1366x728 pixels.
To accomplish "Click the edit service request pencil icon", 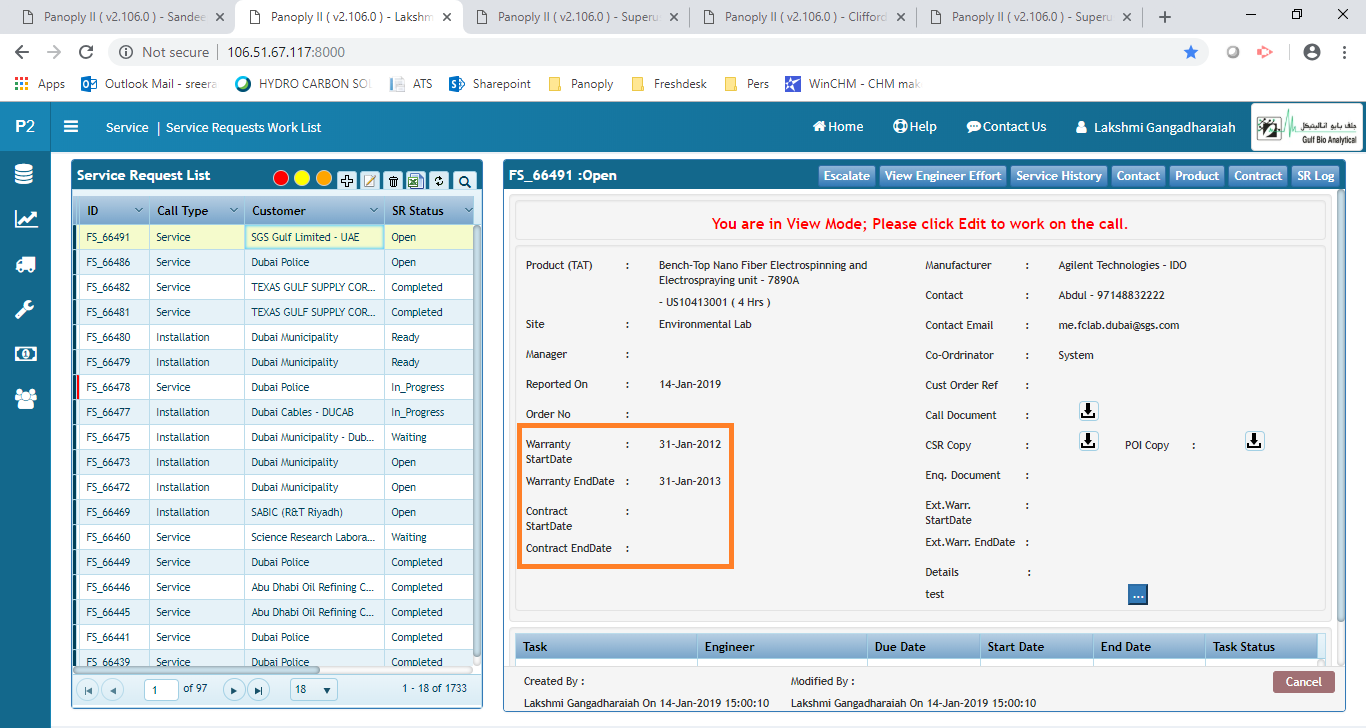I will (370, 180).
